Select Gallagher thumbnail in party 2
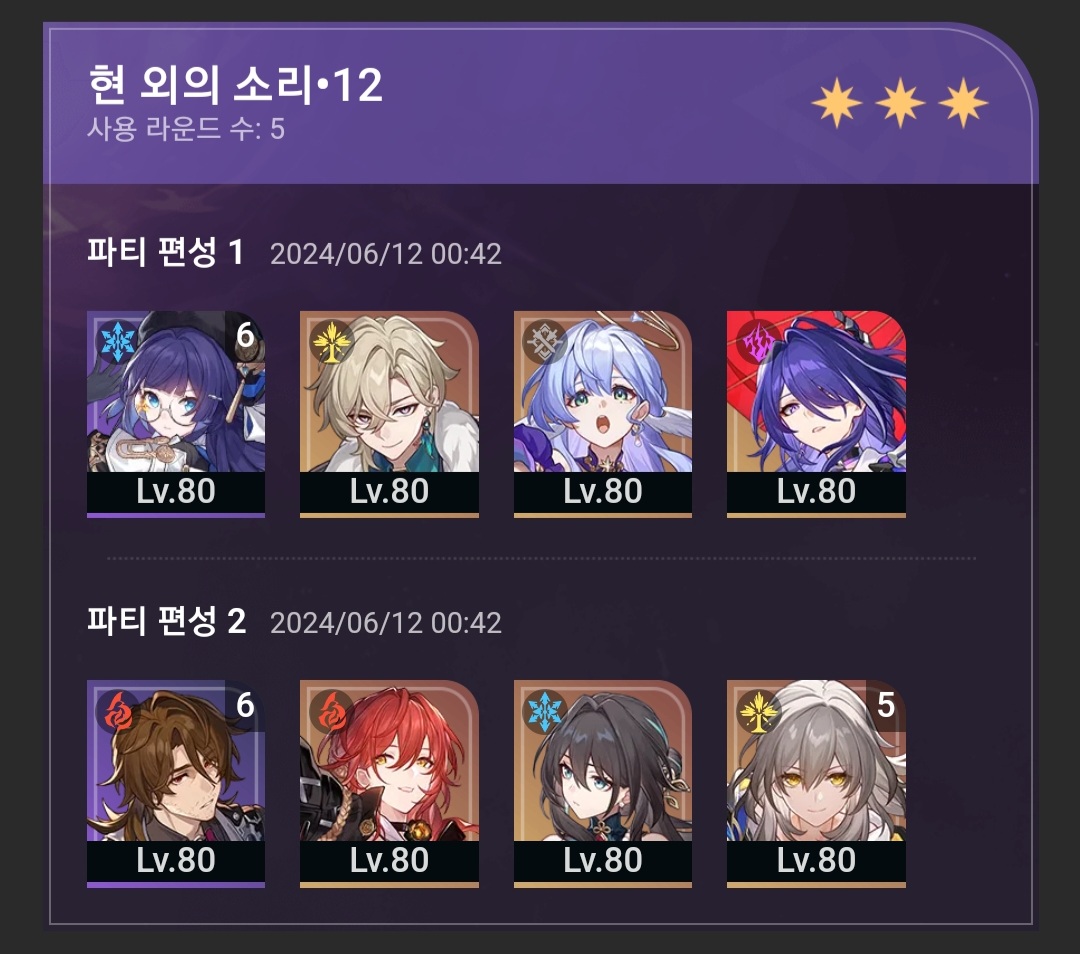 pos(176,783)
